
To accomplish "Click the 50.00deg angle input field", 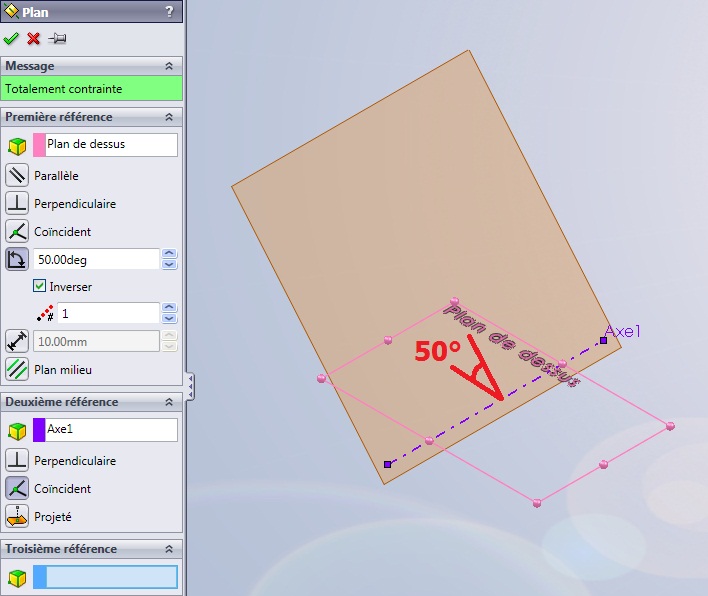I will [x=96, y=259].
